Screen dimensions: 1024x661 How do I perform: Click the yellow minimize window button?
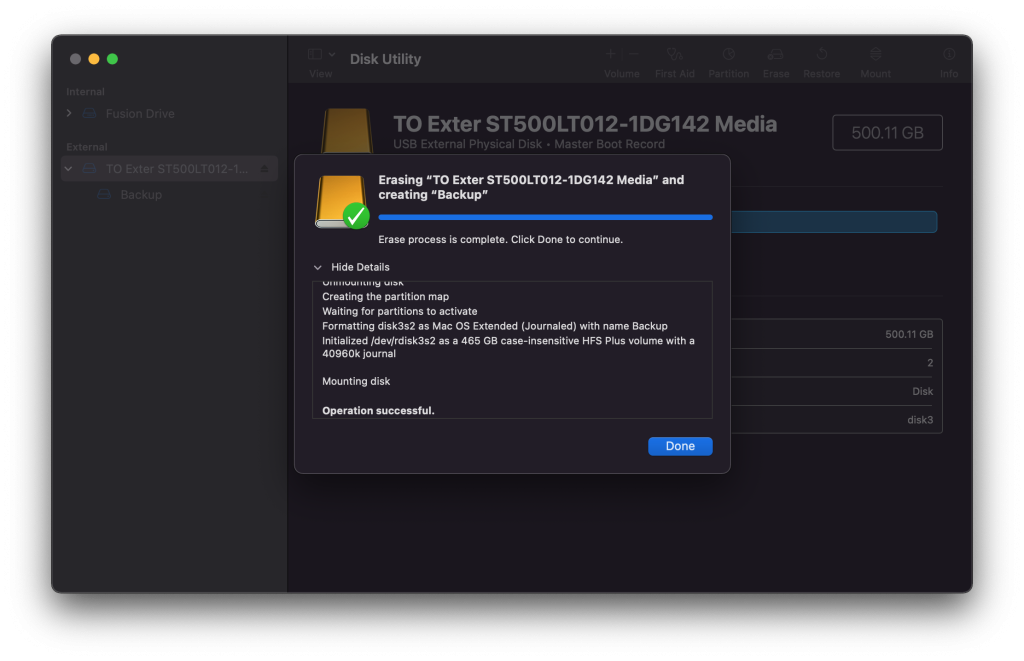pyautogui.click(x=94, y=59)
